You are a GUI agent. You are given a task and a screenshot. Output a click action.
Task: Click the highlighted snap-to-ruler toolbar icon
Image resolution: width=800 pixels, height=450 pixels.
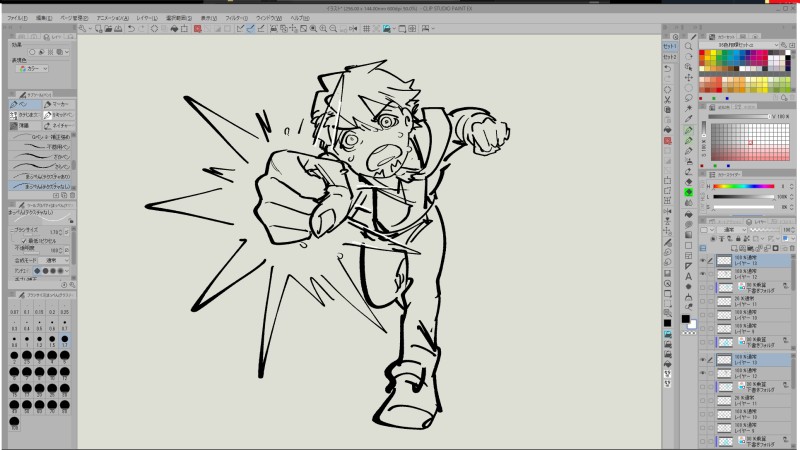[251, 29]
